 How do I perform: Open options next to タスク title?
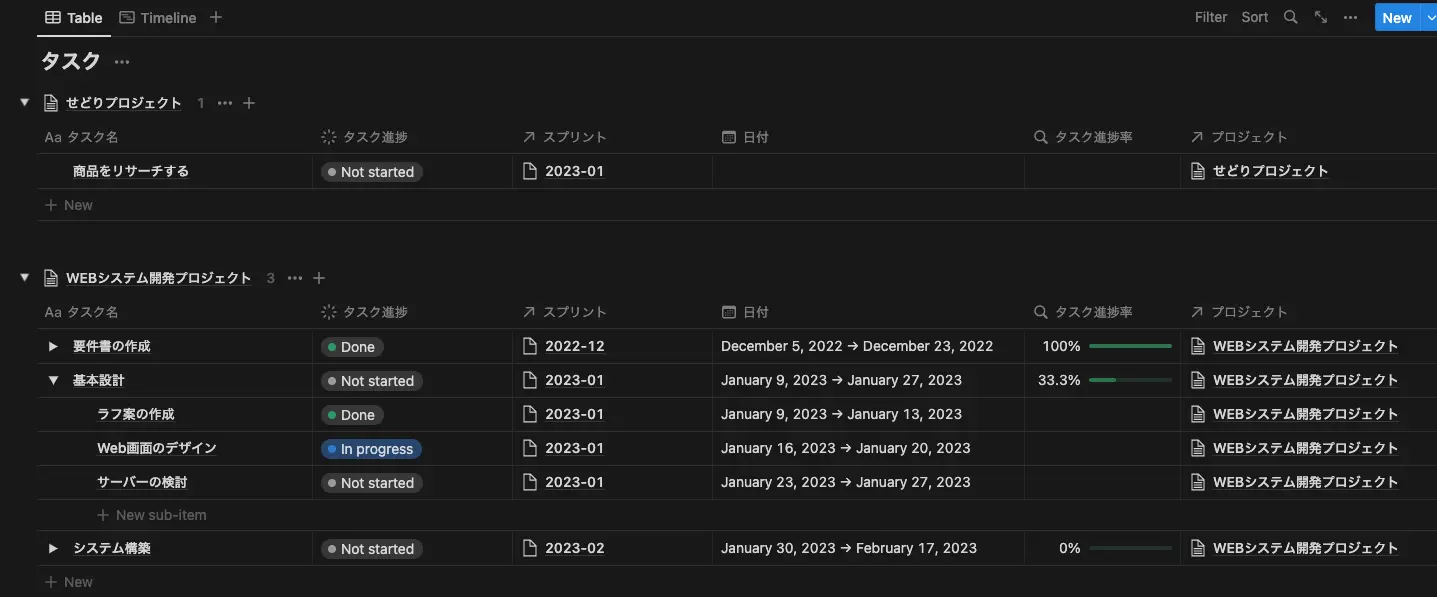[122, 62]
